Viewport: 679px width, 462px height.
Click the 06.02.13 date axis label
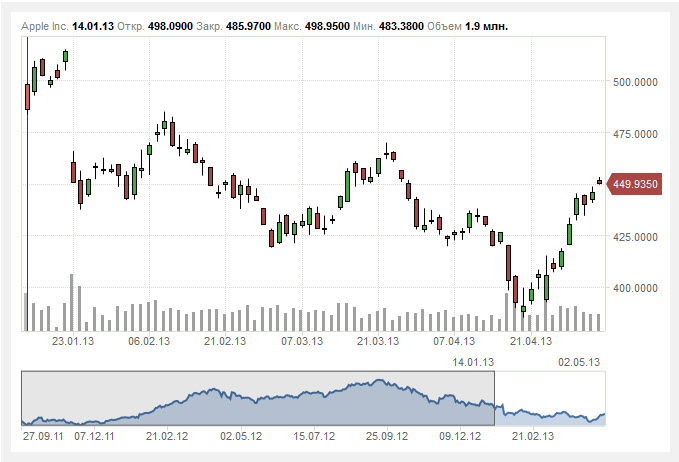tap(149, 341)
